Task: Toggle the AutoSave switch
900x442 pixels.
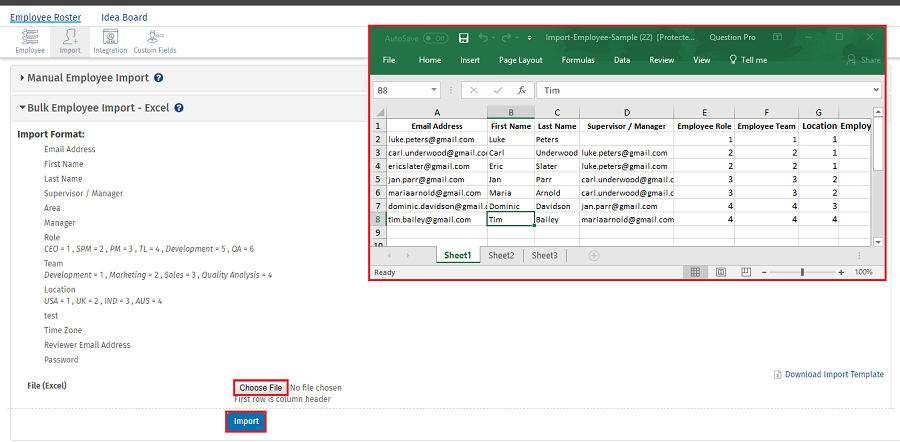Action: pyautogui.click(x=435, y=38)
